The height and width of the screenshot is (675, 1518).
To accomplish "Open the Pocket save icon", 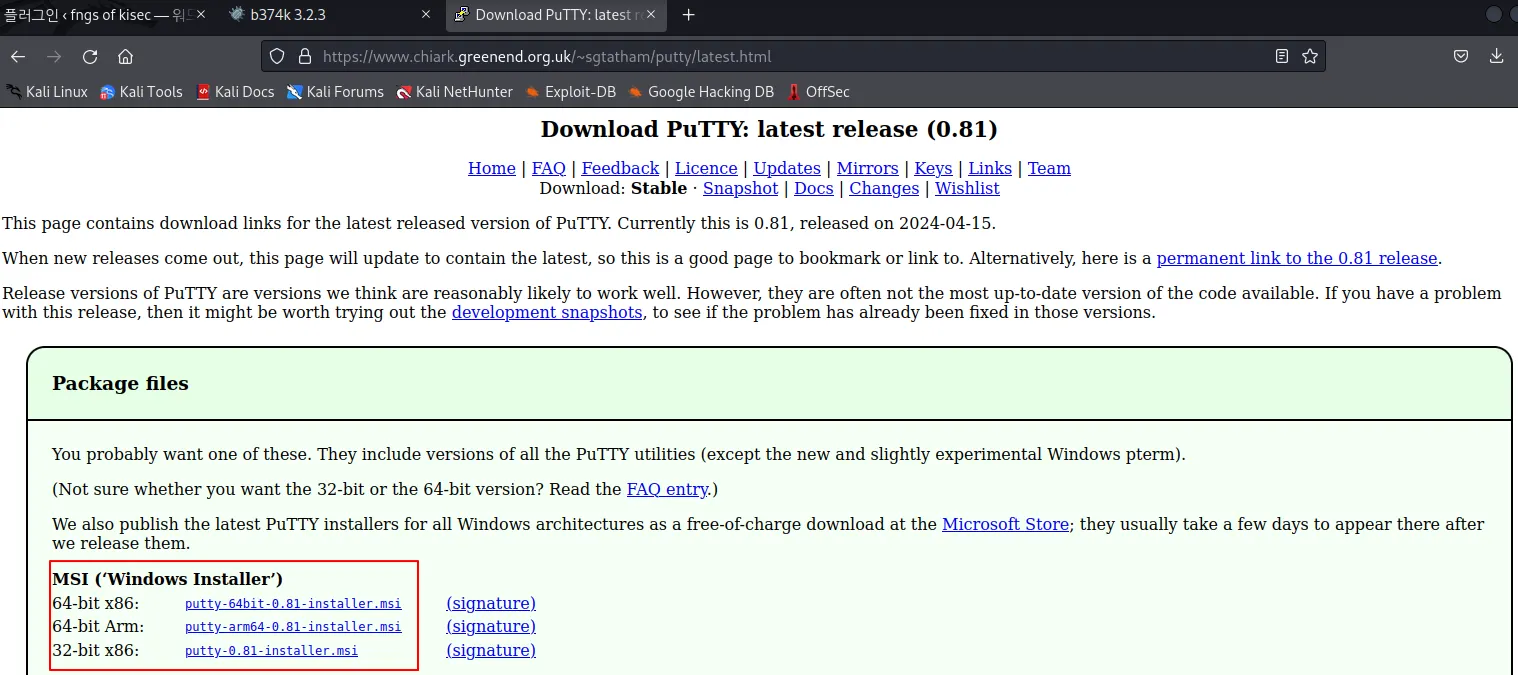I will pyautogui.click(x=1461, y=56).
